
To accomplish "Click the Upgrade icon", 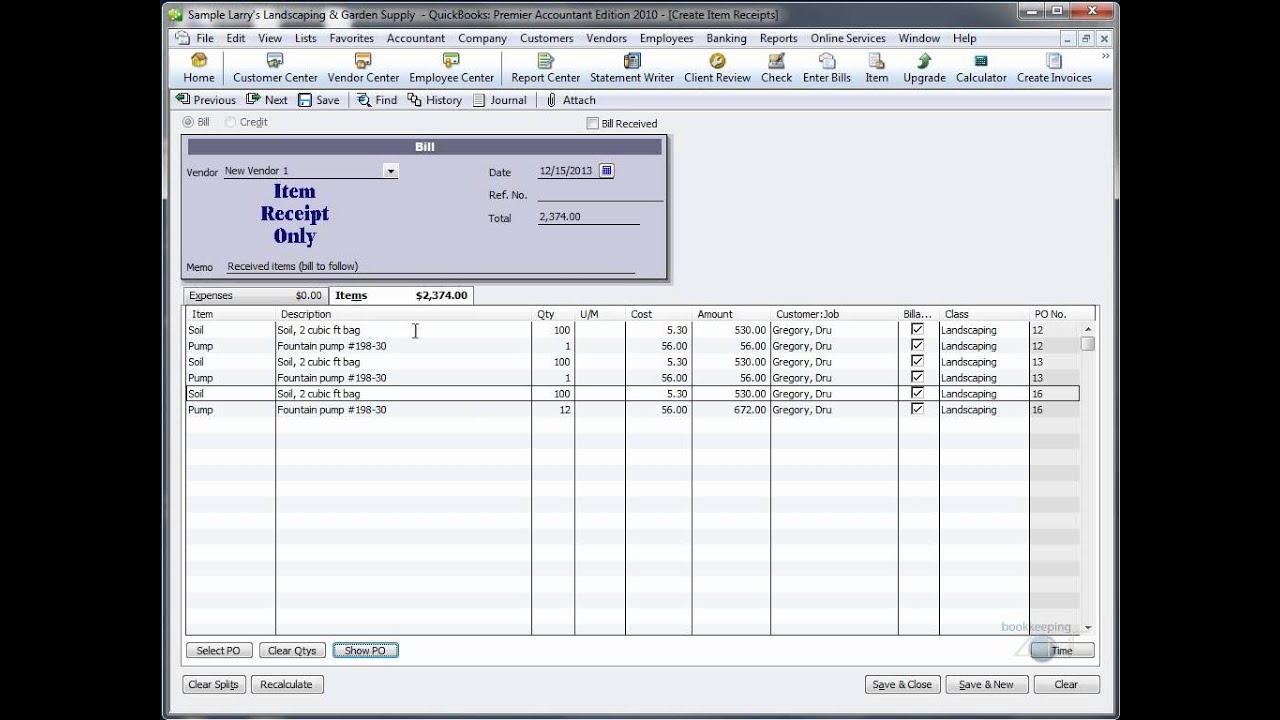I will [x=924, y=68].
